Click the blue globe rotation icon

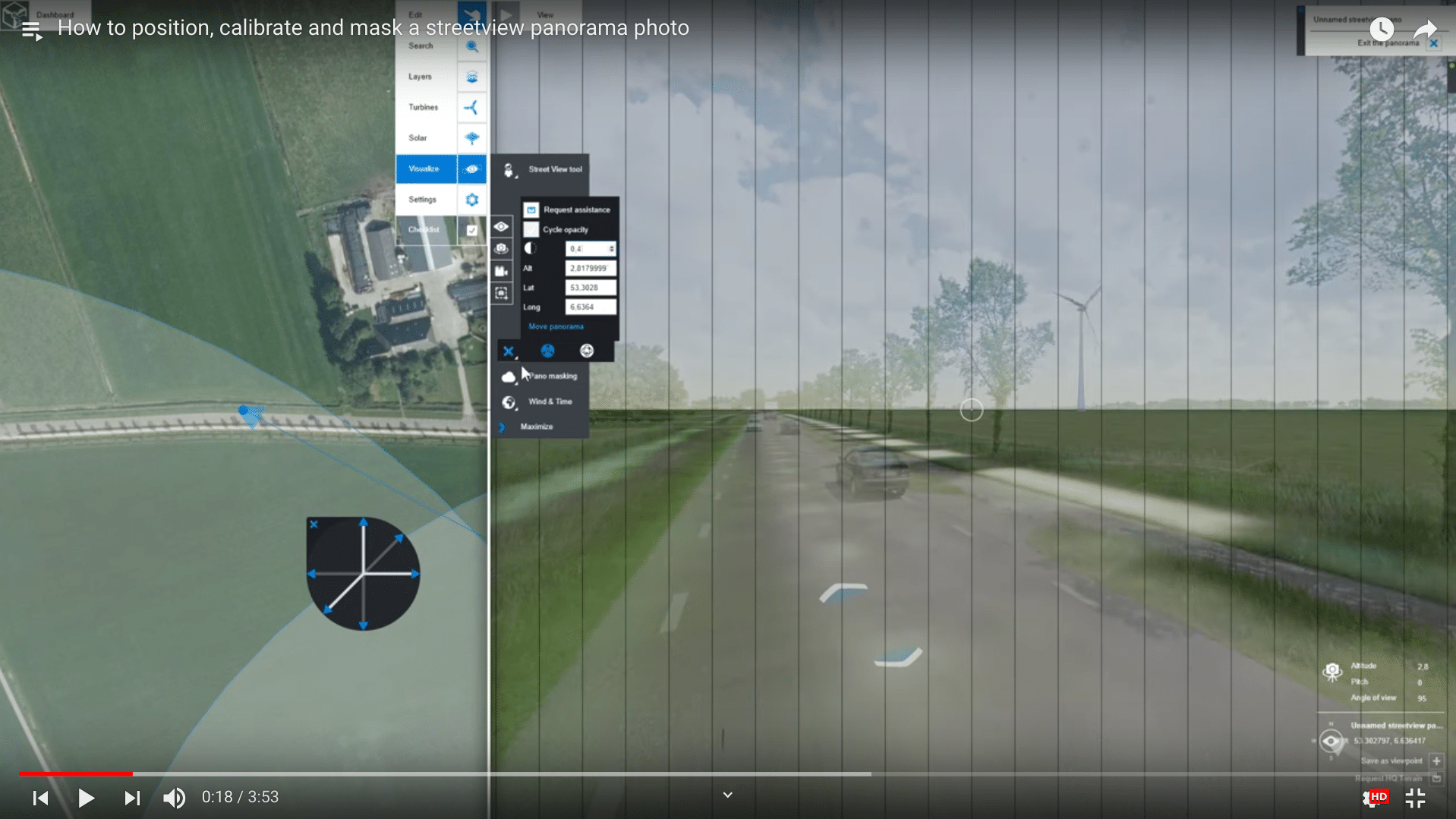coord(547,351)
